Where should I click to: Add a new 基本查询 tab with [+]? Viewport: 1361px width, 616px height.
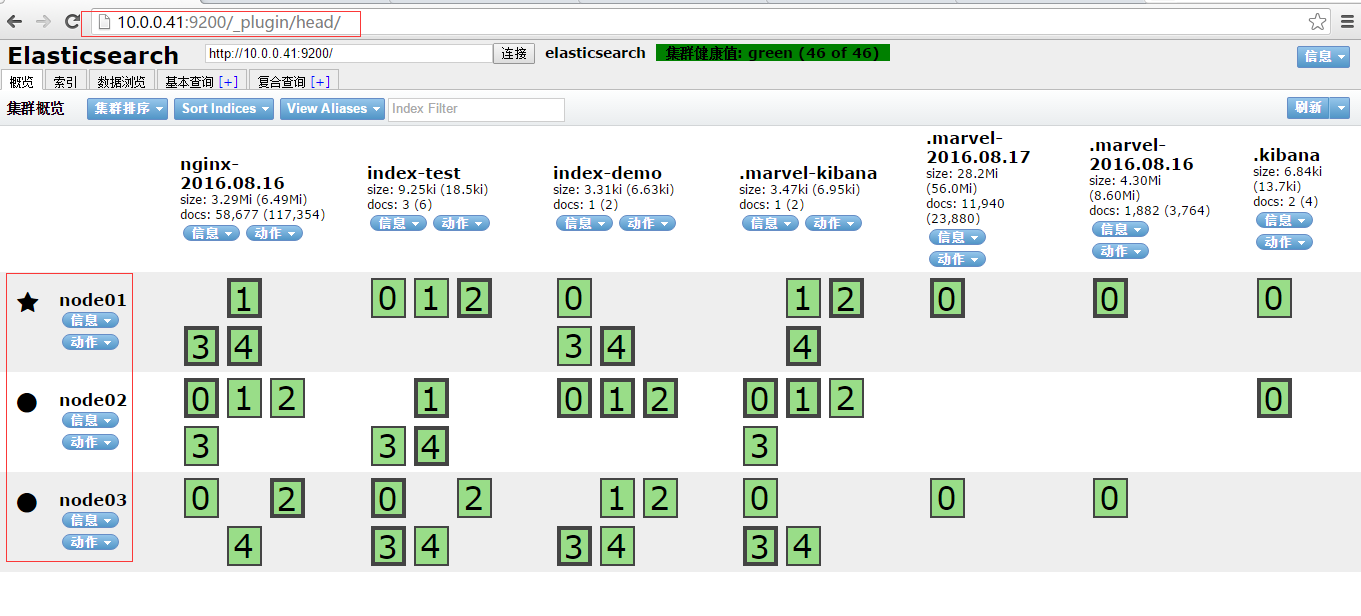point(228,81)
